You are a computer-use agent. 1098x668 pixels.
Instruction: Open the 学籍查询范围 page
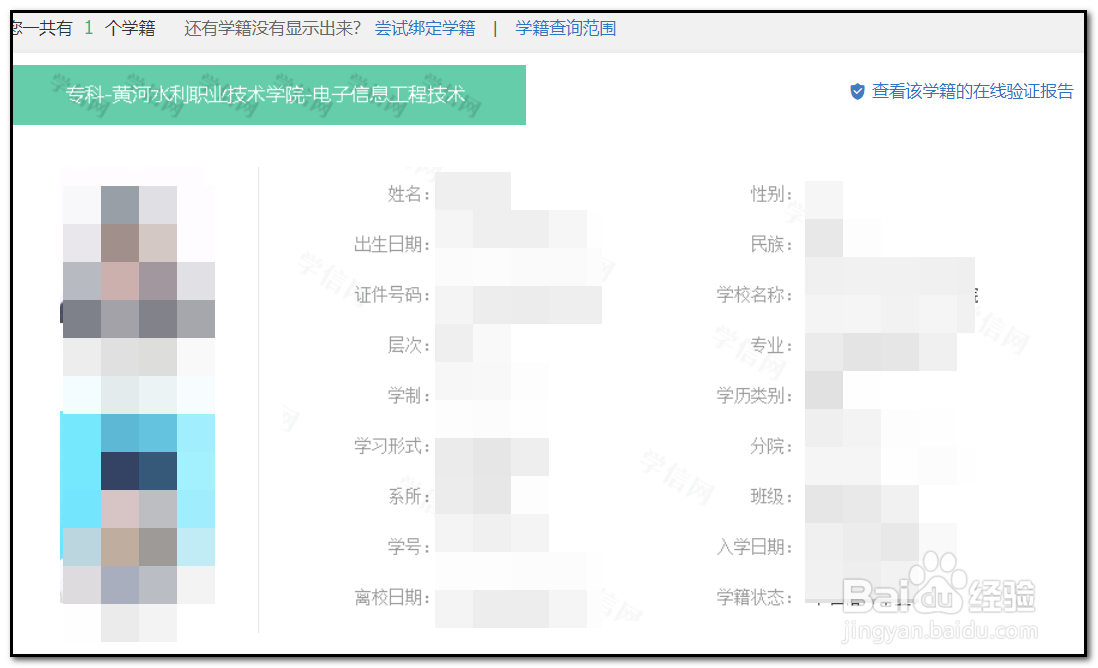(563, 28)
